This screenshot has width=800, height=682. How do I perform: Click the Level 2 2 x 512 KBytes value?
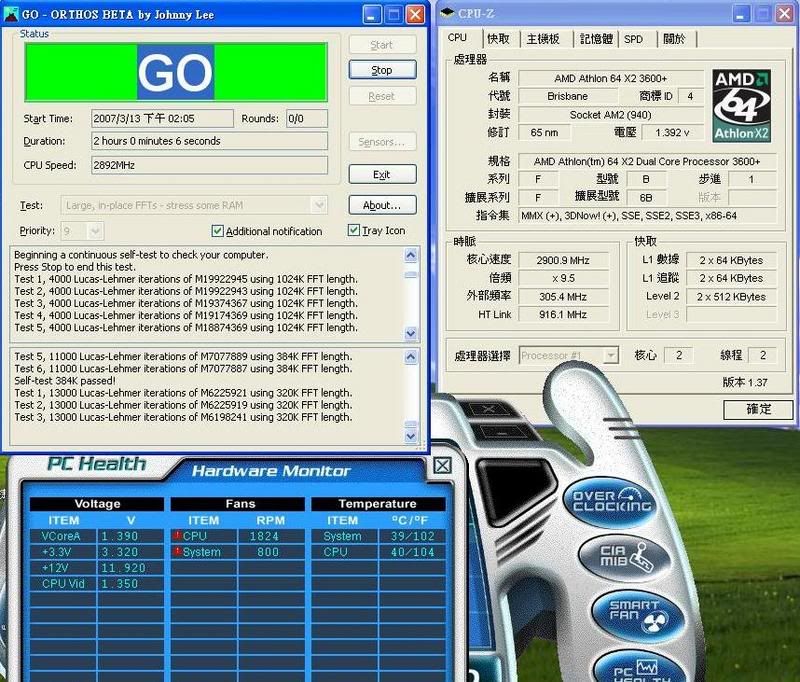point(731,296)
